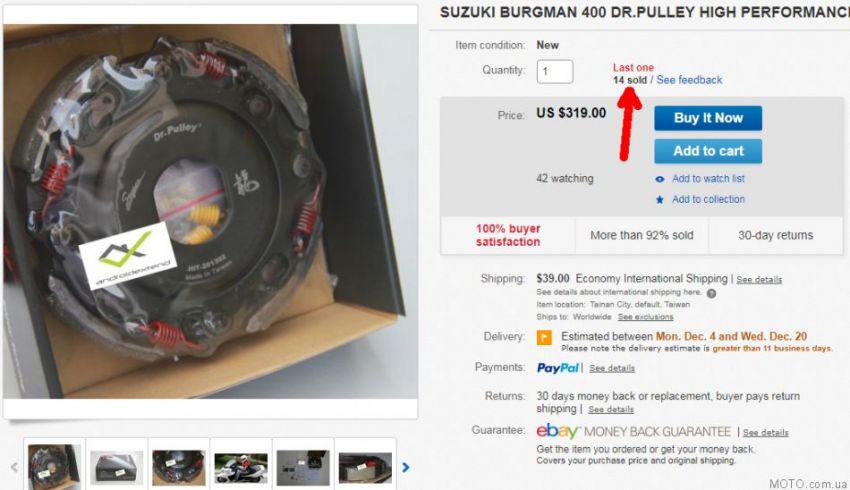Open the See feedback link
The width and height of the screenshot is (850, 490).
(689, 80)
